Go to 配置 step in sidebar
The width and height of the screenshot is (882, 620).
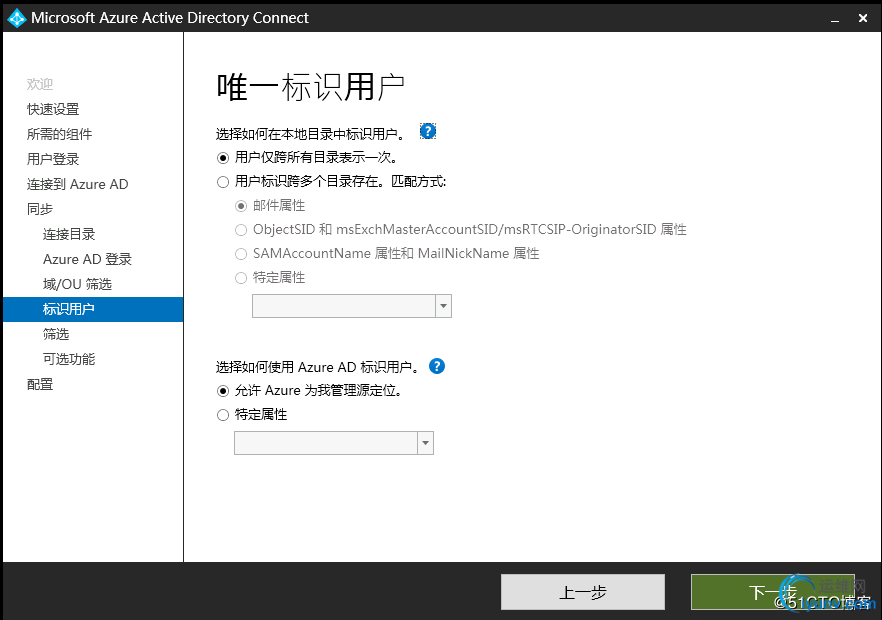[40, 384]
